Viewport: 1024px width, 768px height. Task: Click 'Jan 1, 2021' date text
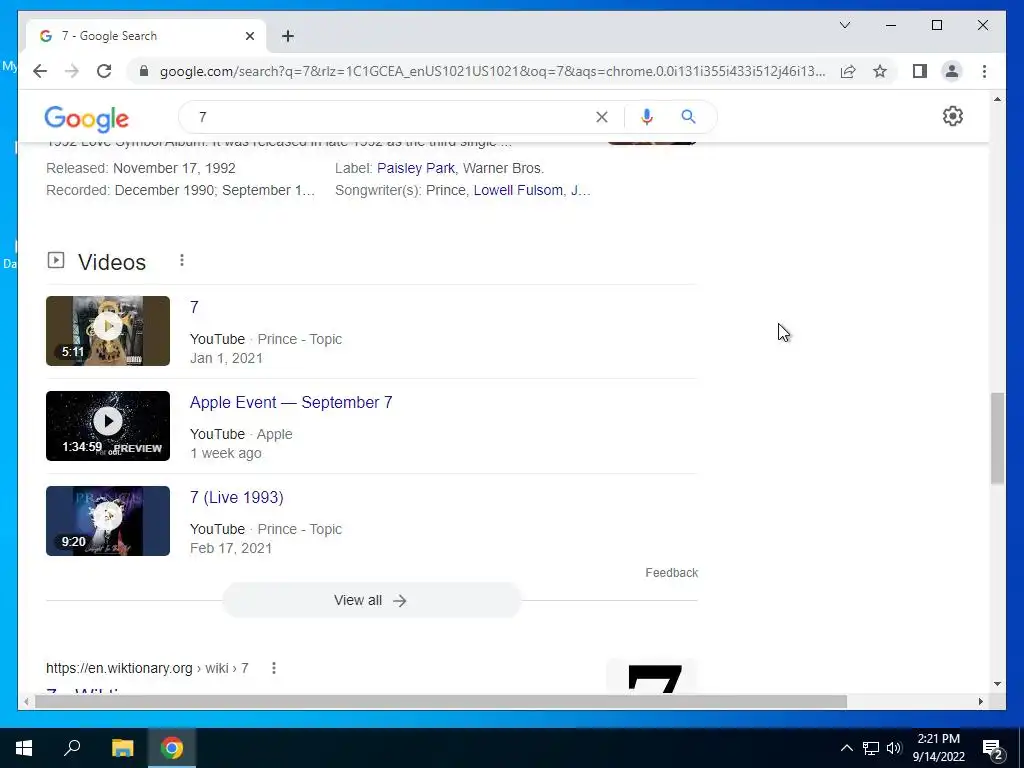coord(226,359)
